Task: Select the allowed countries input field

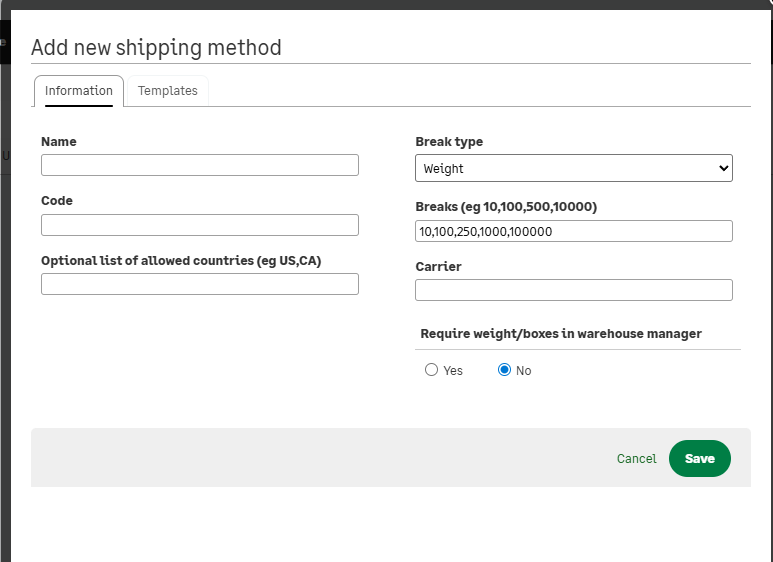Action: pos(200,284)
